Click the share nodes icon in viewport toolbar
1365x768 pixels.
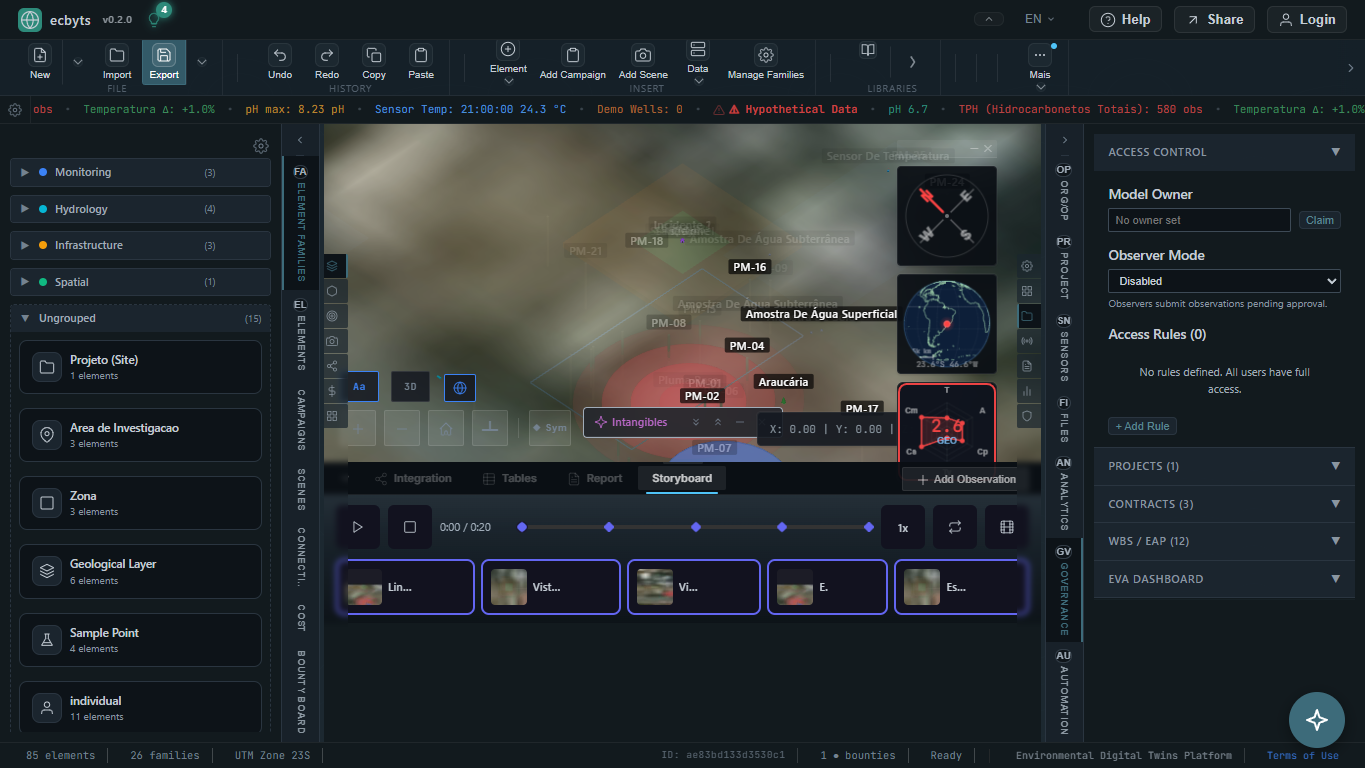click(x=332, y=366)
